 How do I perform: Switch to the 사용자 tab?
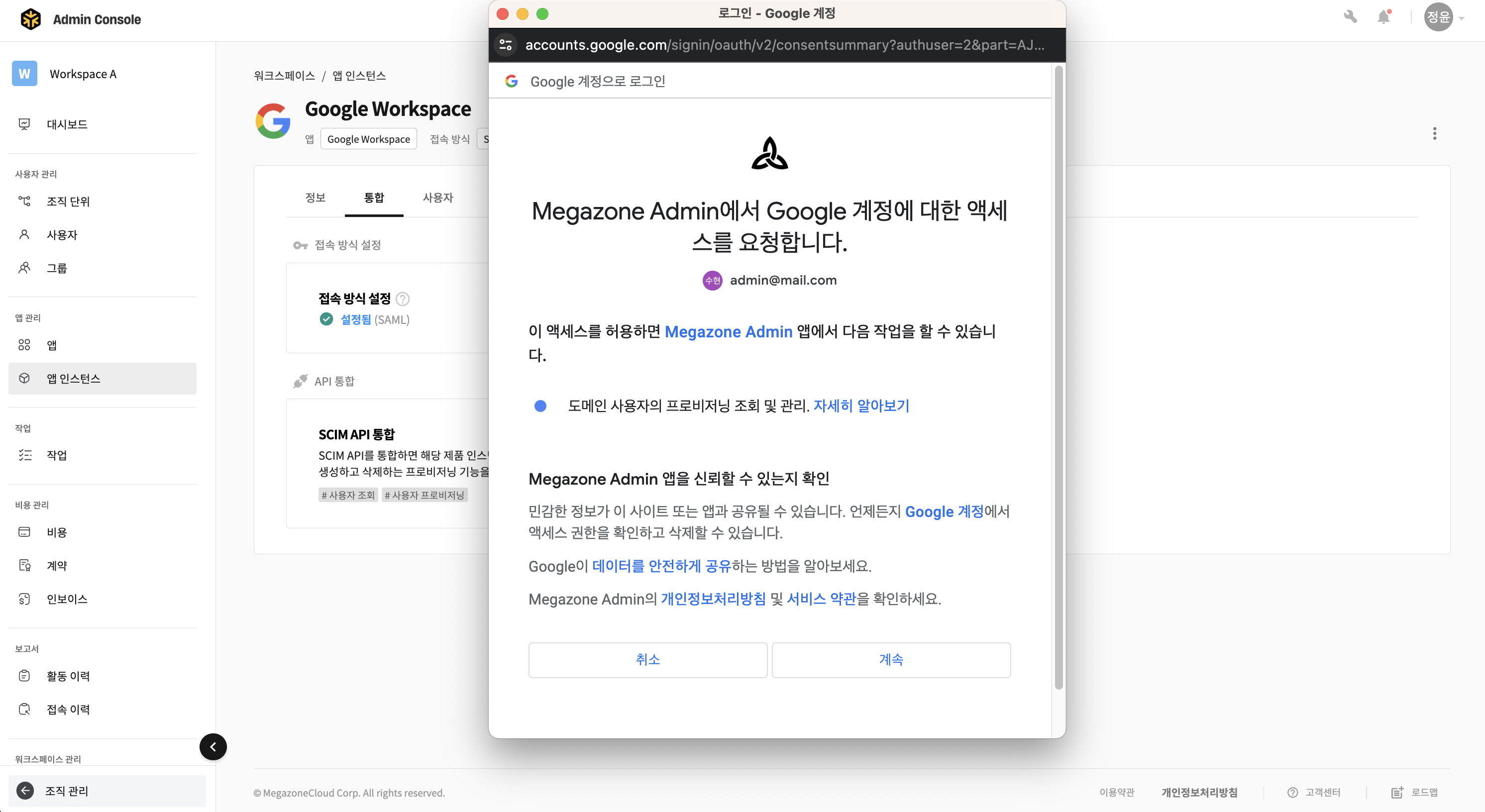click(437, 198)
